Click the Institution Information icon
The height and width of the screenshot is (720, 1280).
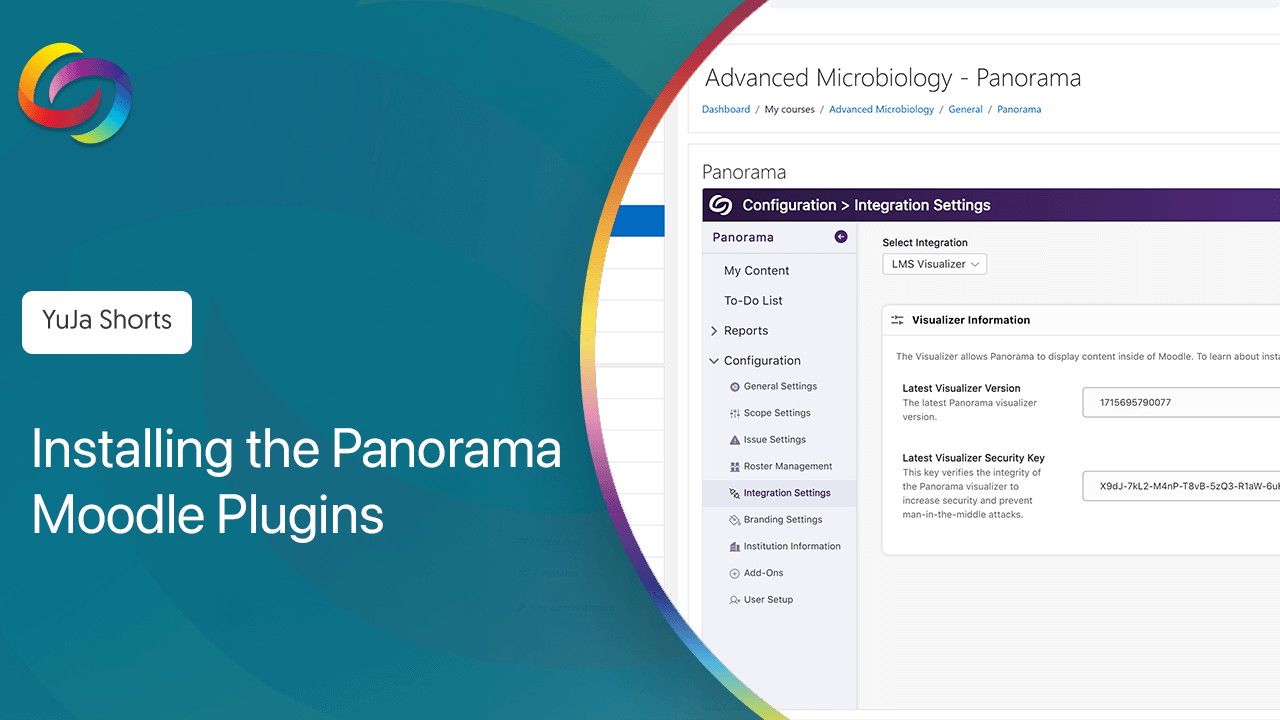[735, 547]
